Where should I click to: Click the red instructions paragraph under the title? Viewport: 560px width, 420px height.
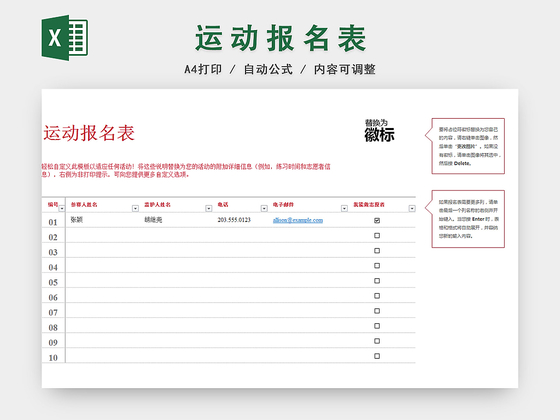186,170
